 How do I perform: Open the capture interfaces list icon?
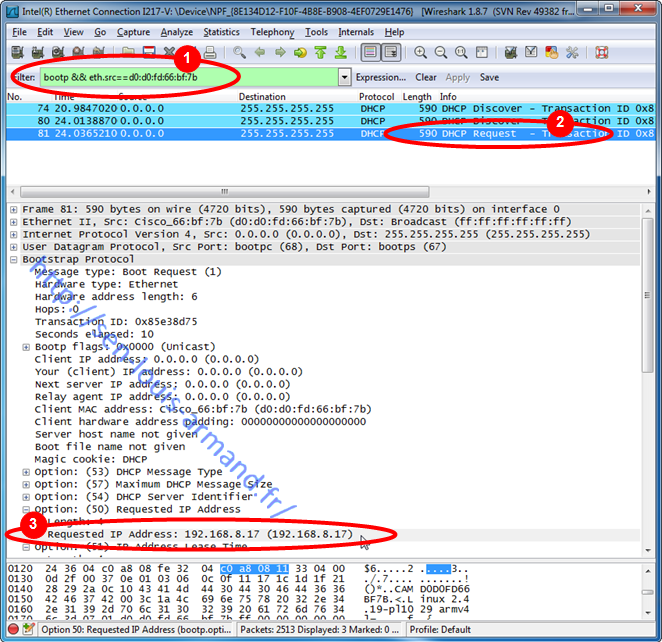(x=18, y=52)
